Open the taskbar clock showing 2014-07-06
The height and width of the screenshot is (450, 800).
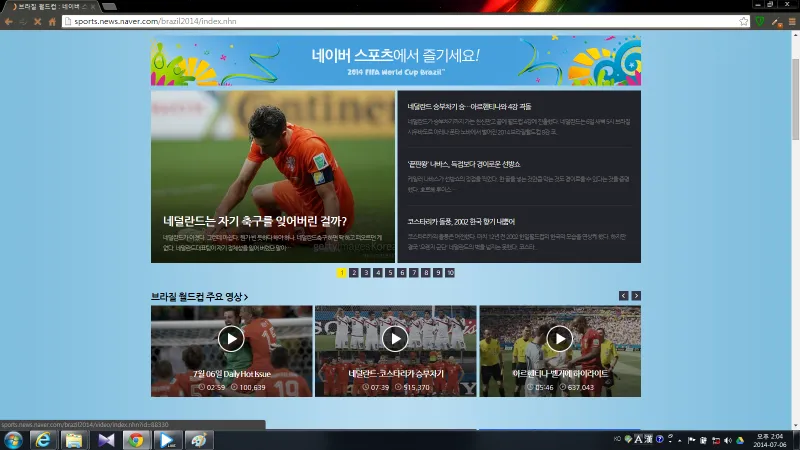(770, 440)
